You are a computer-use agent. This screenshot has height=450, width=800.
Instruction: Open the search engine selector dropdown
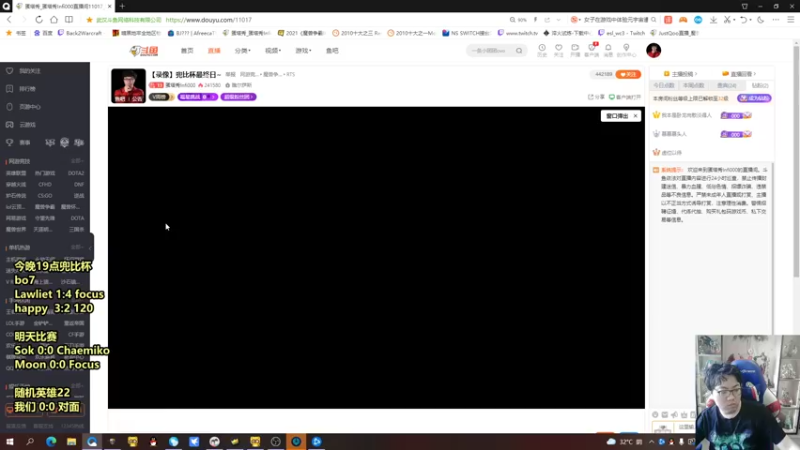(576, 19)
